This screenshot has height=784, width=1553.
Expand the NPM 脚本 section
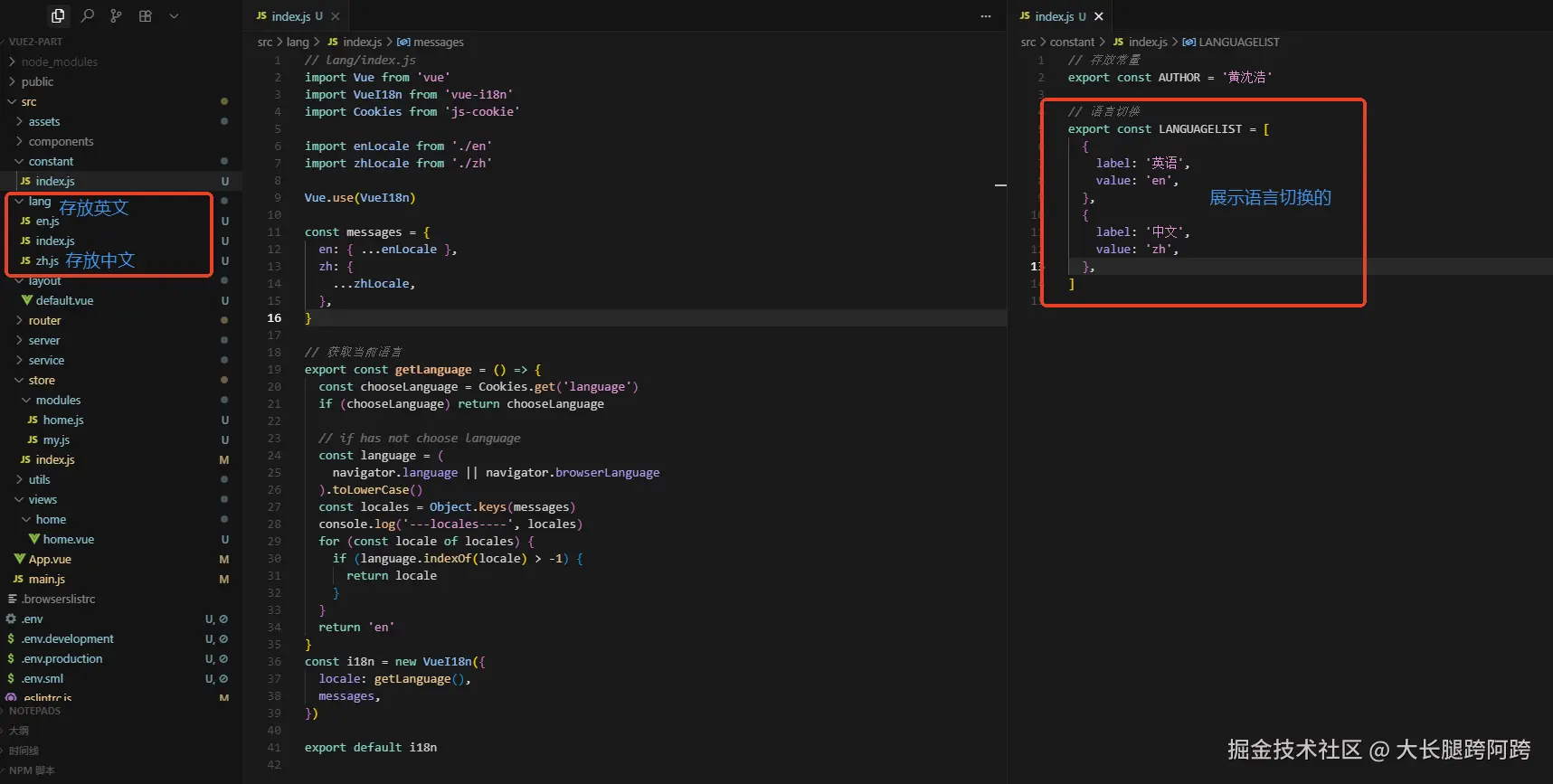121,770
